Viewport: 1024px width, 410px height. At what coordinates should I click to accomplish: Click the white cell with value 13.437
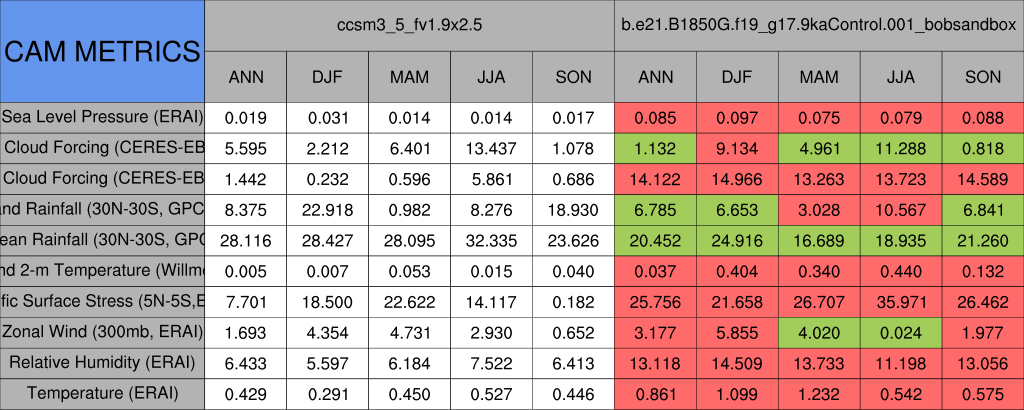click(491, 148)
